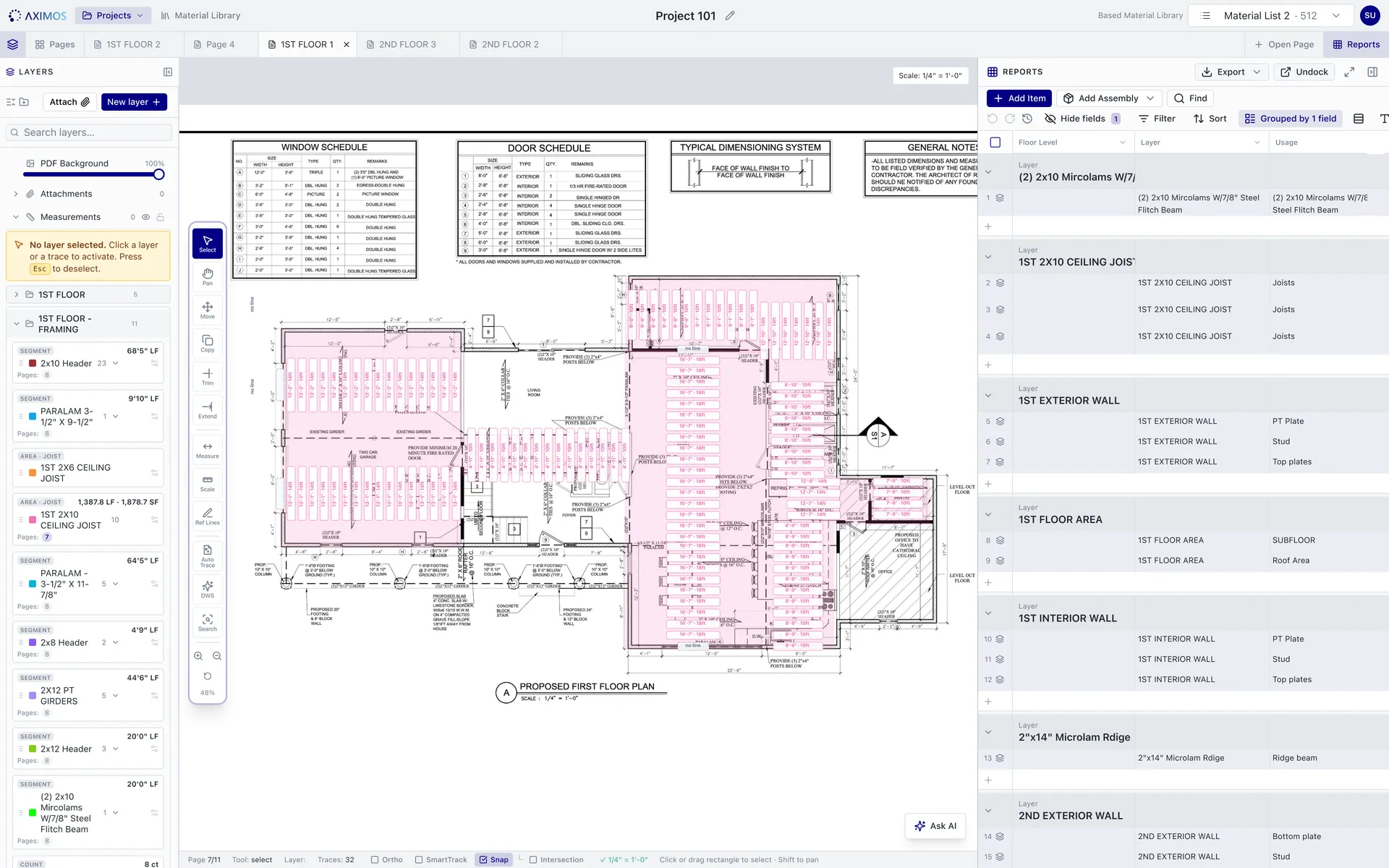Open the Export dropdown
Viewport: 1389px width, 868px height.
tap(1231, 72)
